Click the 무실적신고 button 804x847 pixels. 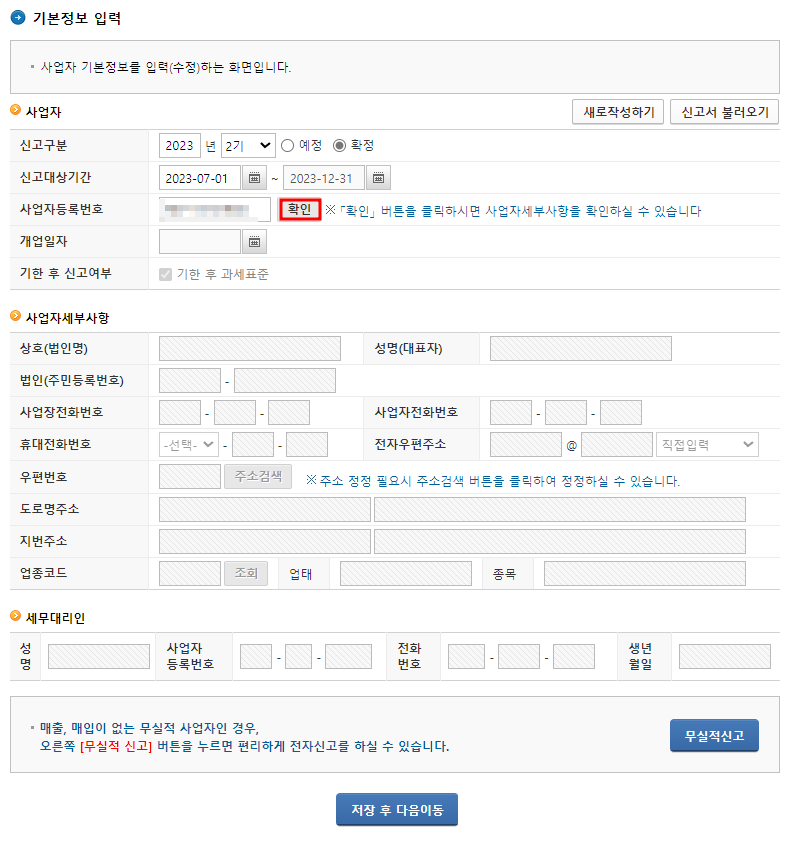coord(714,734)
